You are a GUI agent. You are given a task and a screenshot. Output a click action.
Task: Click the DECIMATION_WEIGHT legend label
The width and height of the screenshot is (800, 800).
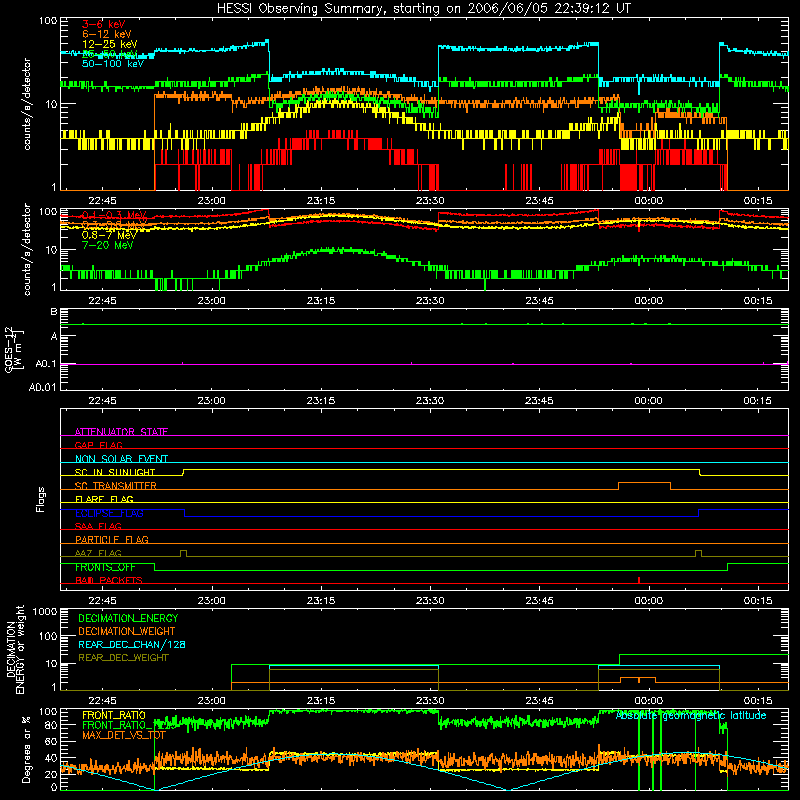127,631
